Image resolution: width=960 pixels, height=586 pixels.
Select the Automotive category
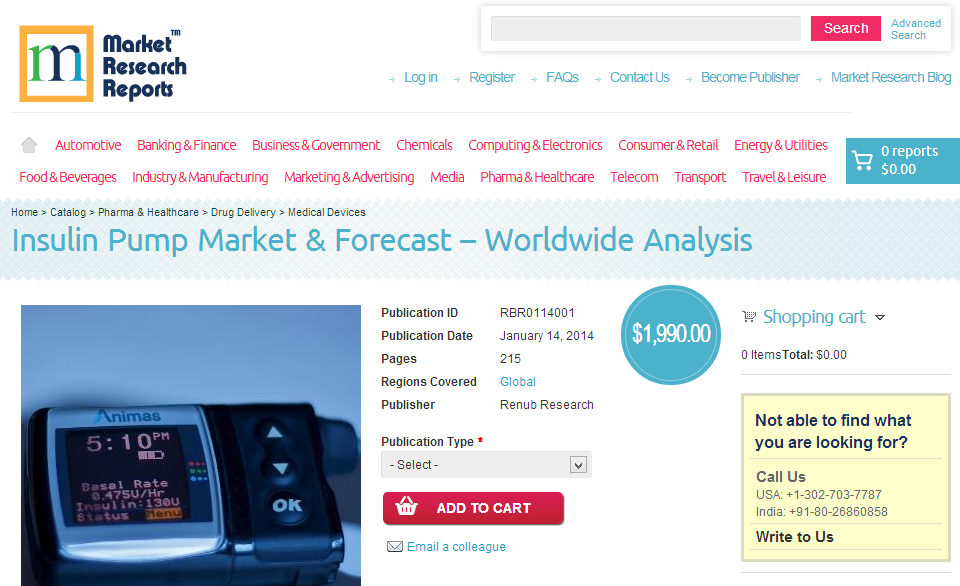[88, 145]
